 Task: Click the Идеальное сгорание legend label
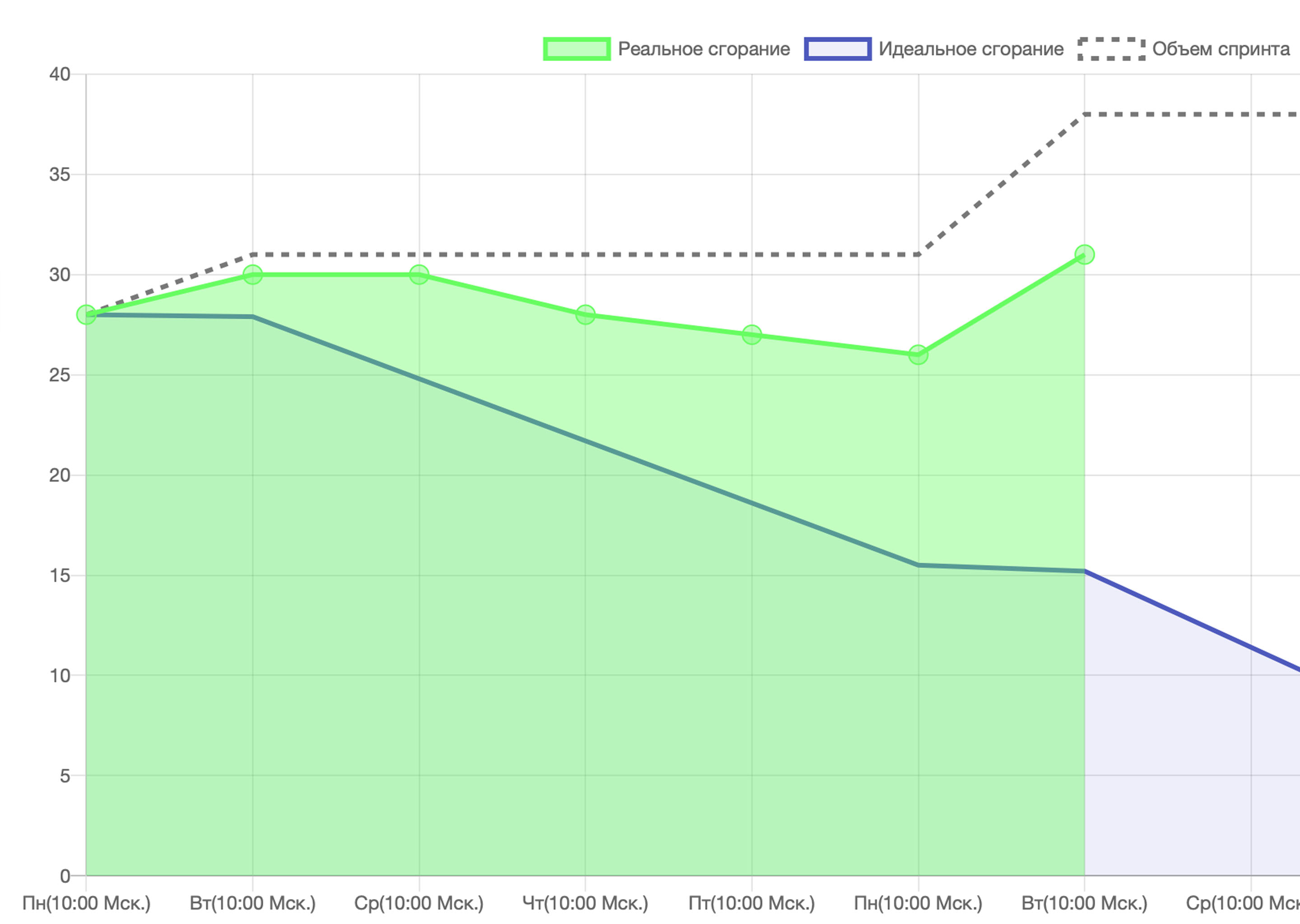click(970, 49)
